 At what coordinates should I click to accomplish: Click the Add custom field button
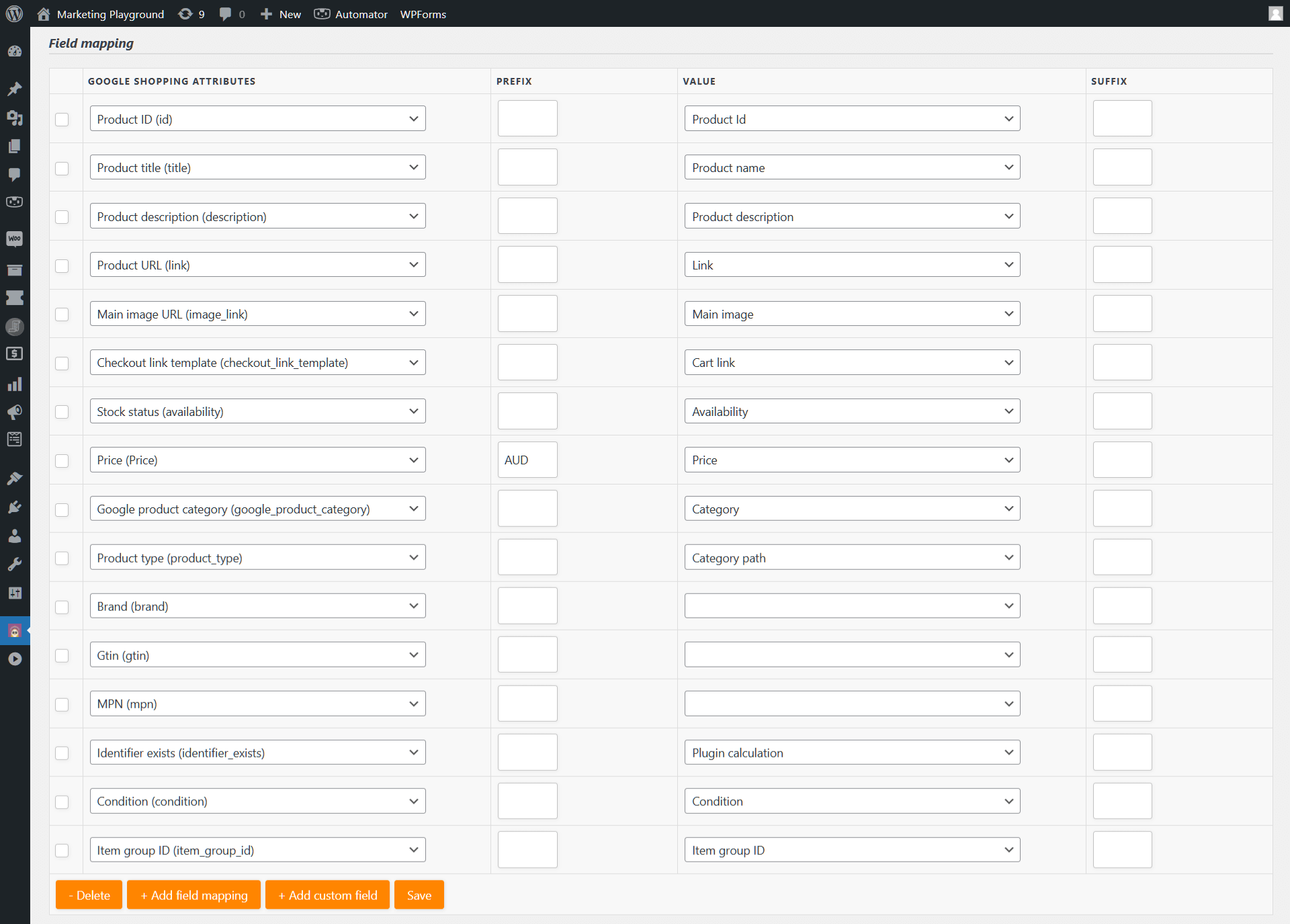tap(327, 894)
